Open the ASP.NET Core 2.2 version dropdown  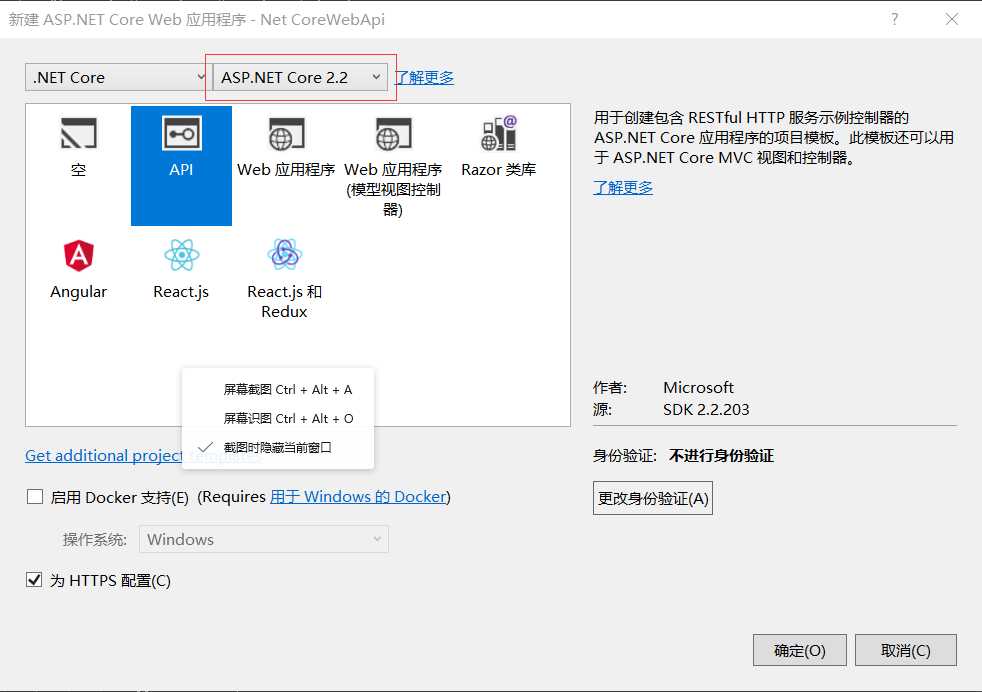click(x=301, y=77)
